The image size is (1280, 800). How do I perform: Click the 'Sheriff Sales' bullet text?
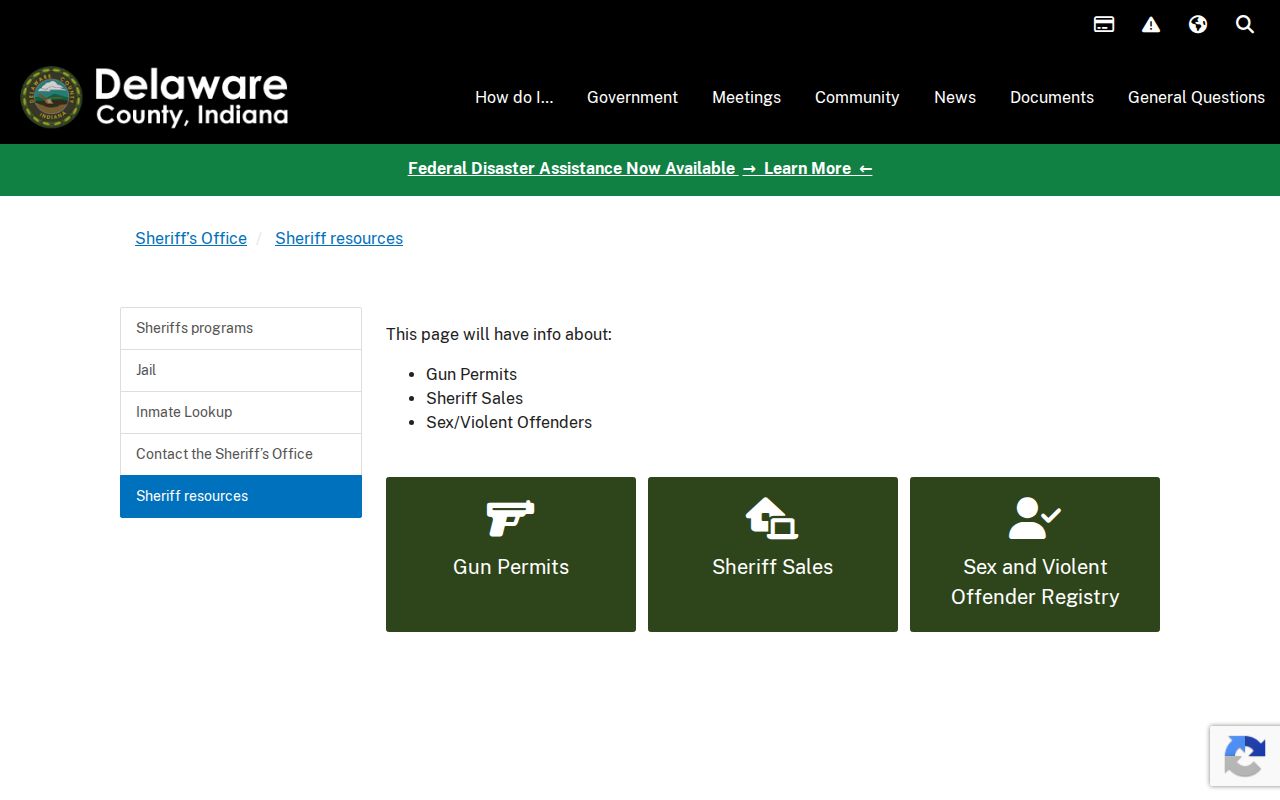click(x=474, y=398)
